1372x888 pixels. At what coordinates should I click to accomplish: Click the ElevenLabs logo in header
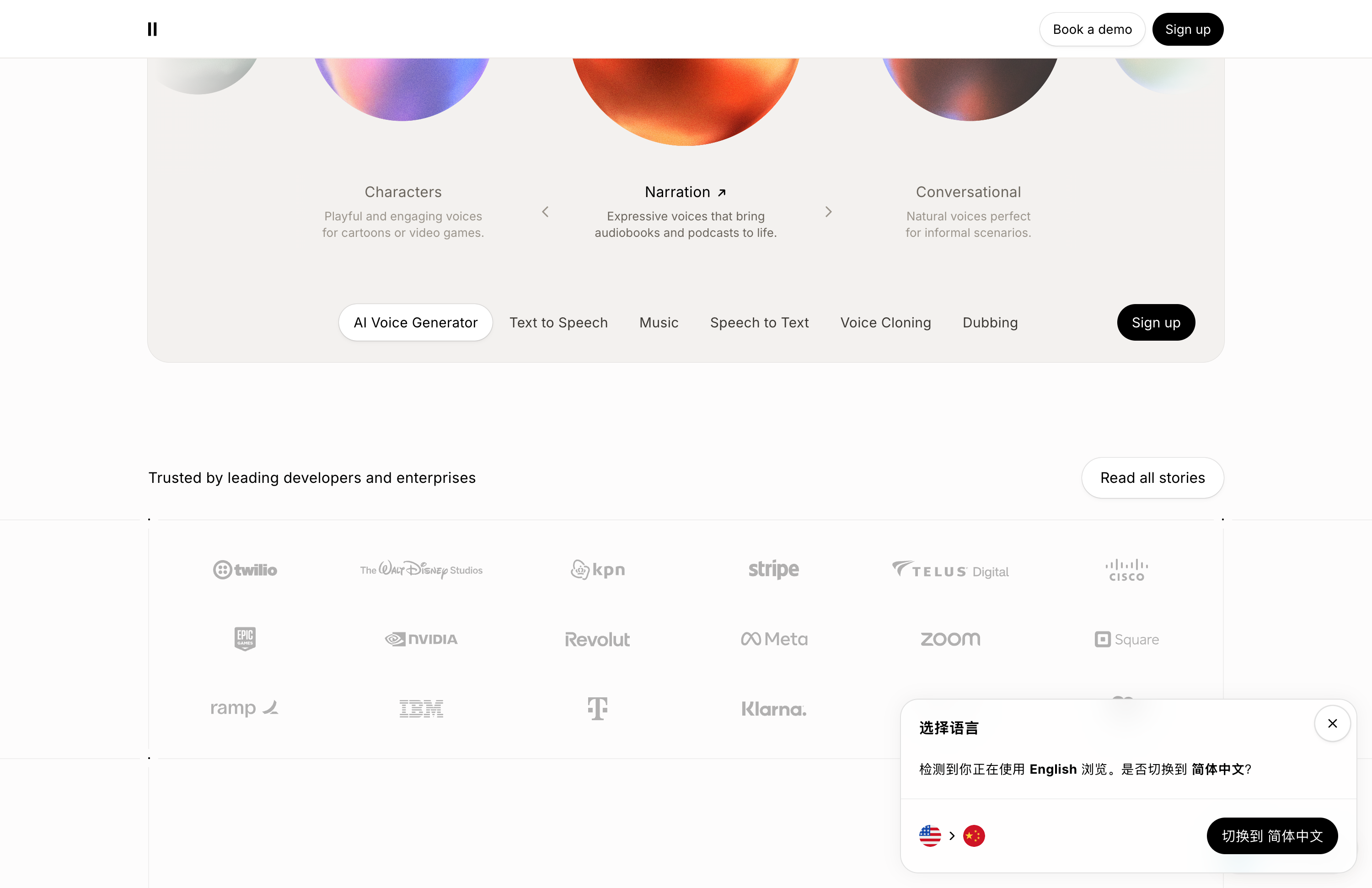point(152,29)
